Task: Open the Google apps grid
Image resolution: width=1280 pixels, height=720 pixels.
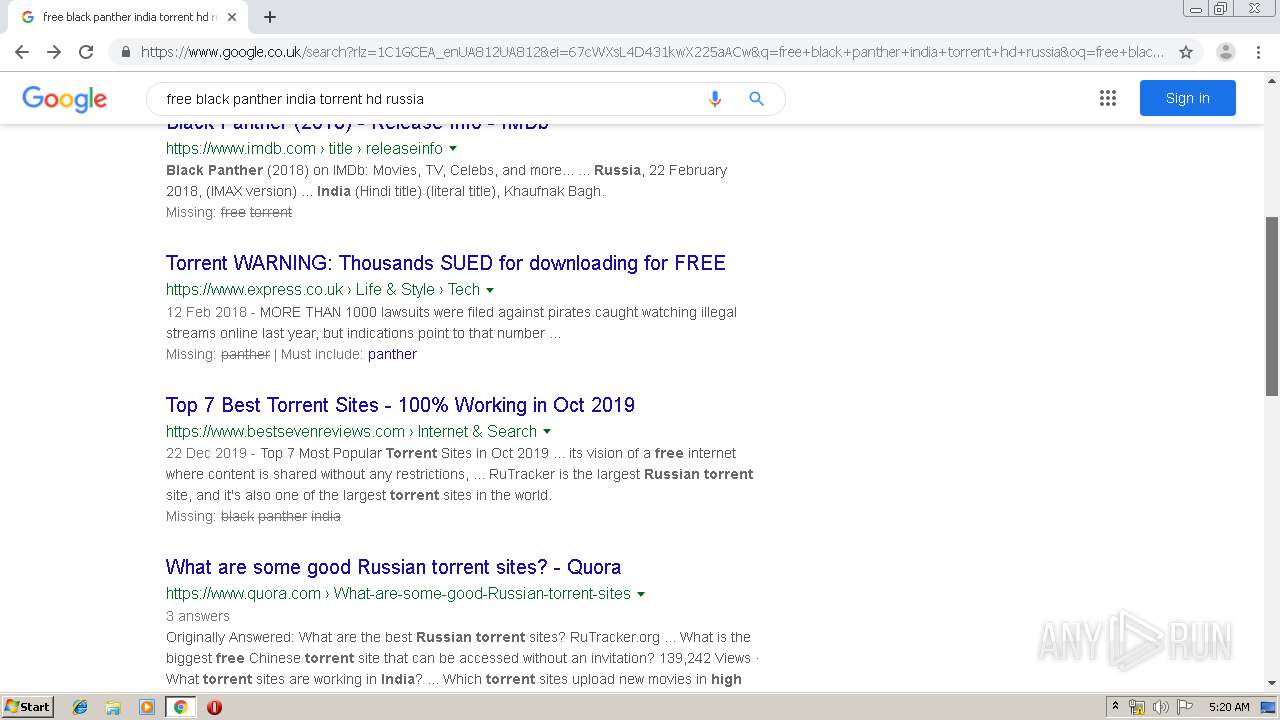Action: point(1108,98)
